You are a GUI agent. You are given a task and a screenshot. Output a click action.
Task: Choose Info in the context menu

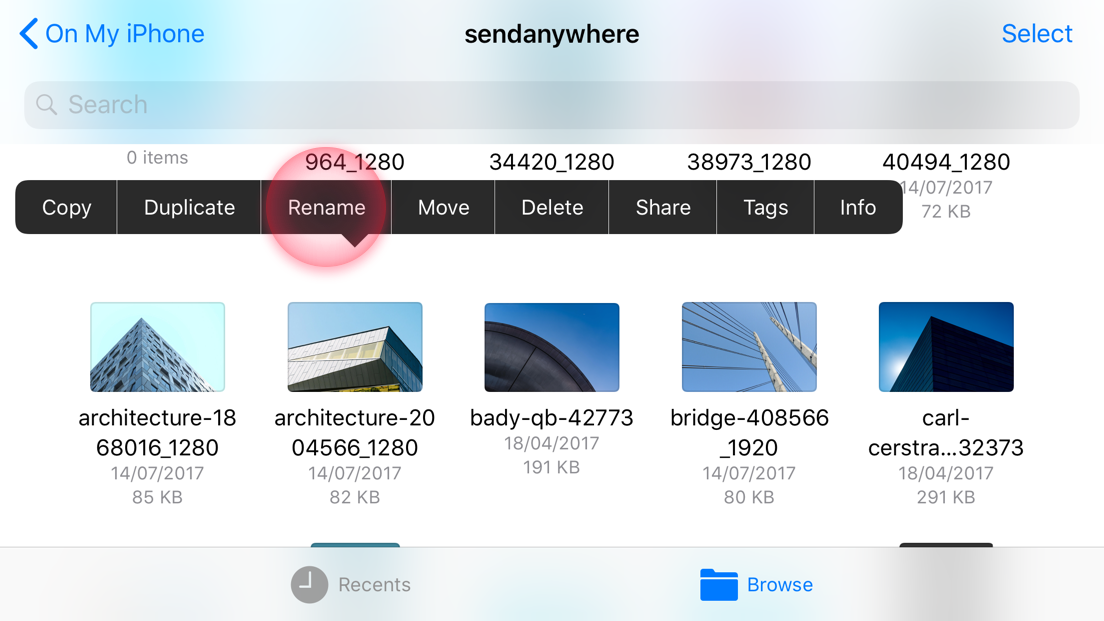tap(858, 207)
